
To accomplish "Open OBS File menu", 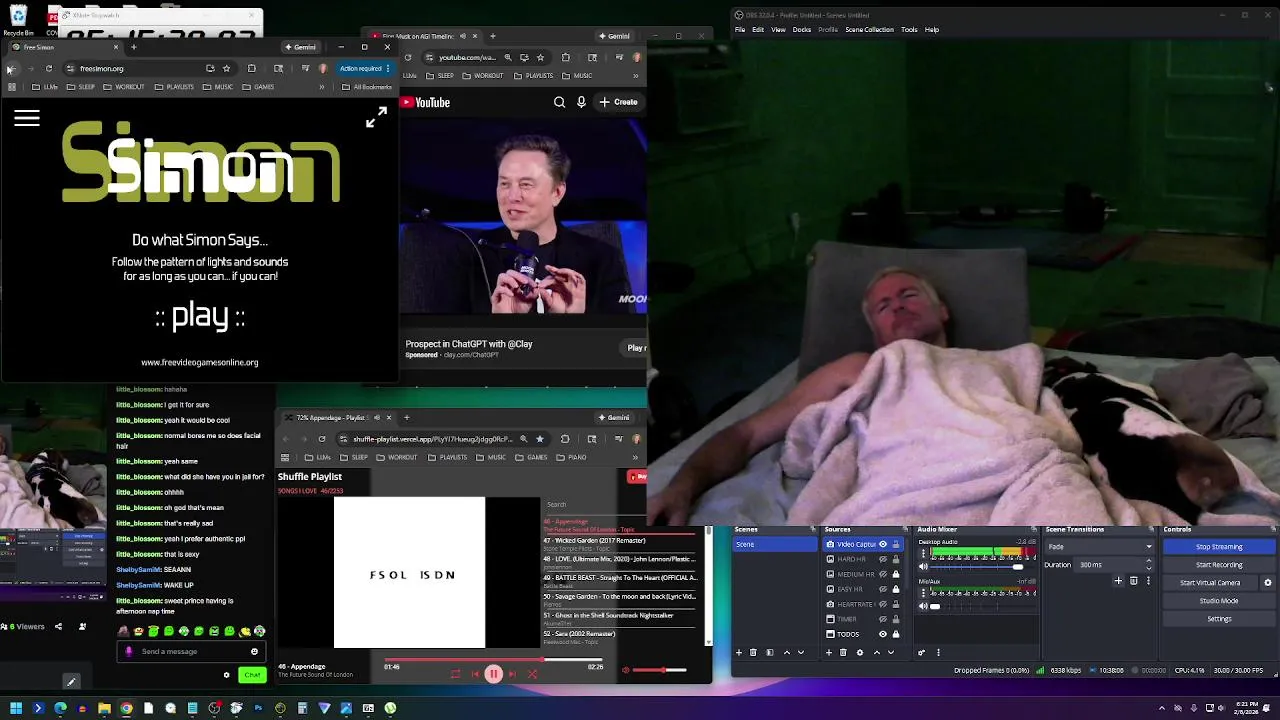I will pos(740,29).
